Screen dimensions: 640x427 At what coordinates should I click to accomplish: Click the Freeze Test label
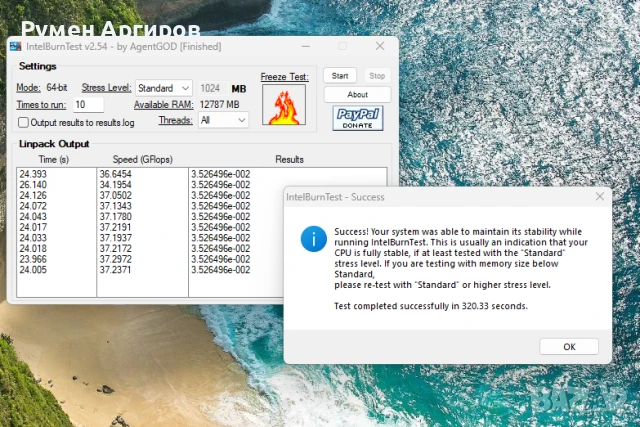pos(284,76)
